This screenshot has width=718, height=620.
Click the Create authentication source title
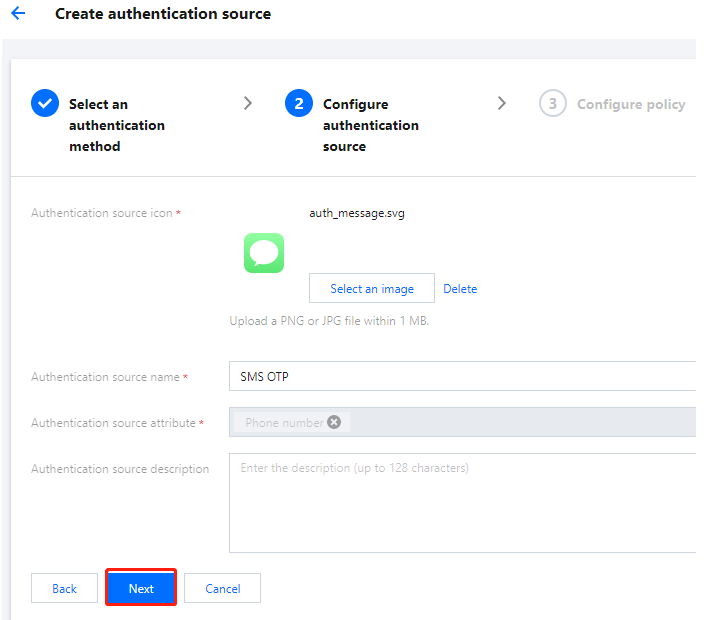(163, 14)
